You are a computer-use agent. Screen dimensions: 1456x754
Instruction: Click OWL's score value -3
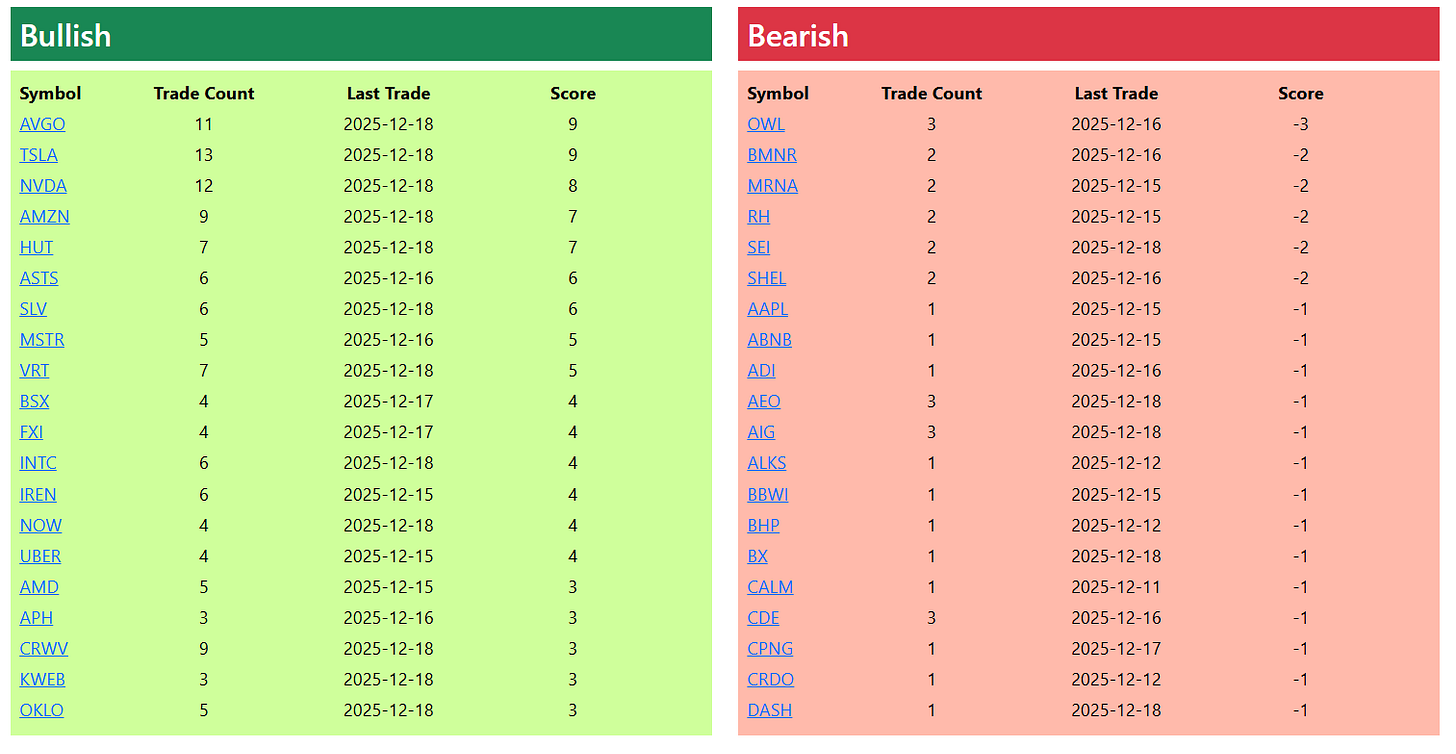(1301, 125)
